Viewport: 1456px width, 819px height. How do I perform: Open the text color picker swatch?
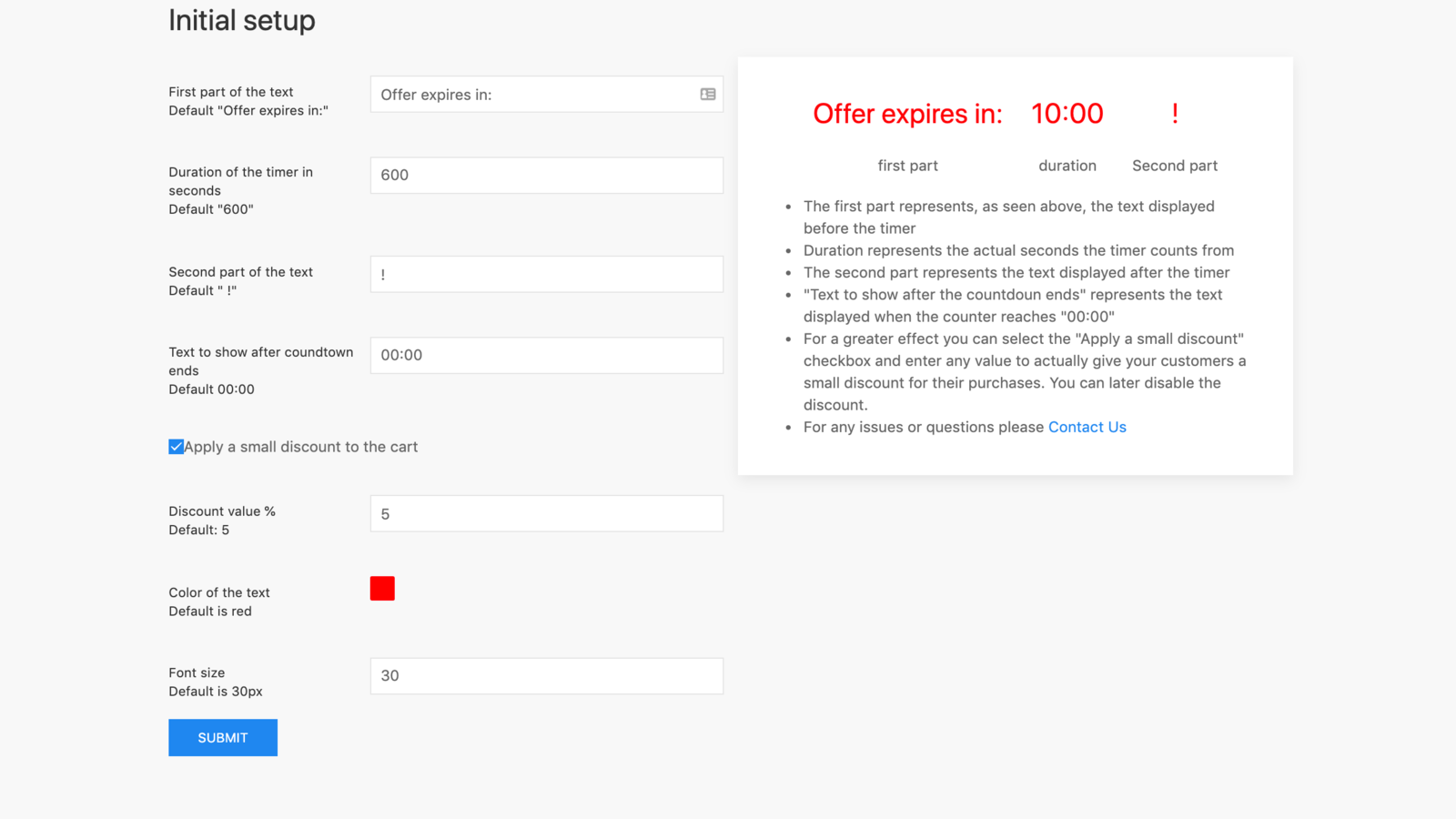[382, 588]
